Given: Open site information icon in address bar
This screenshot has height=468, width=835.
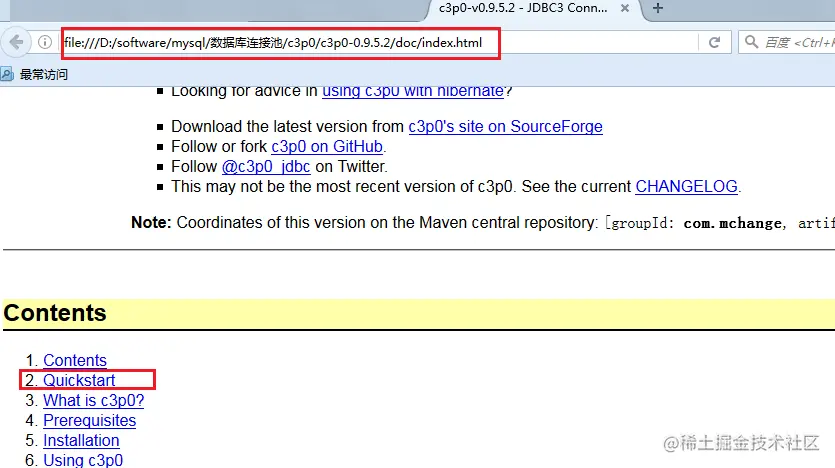Looking at the screenshot, I should point(45,42).
